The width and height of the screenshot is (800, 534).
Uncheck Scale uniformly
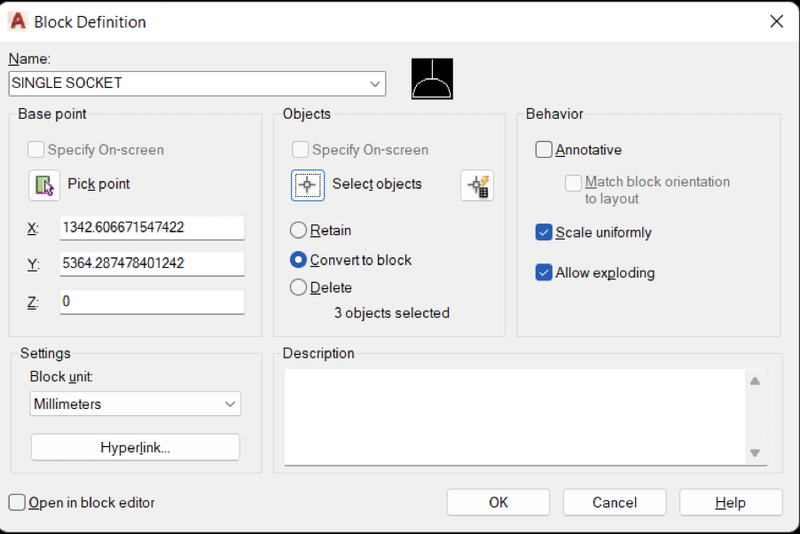(x=544, y=232)
